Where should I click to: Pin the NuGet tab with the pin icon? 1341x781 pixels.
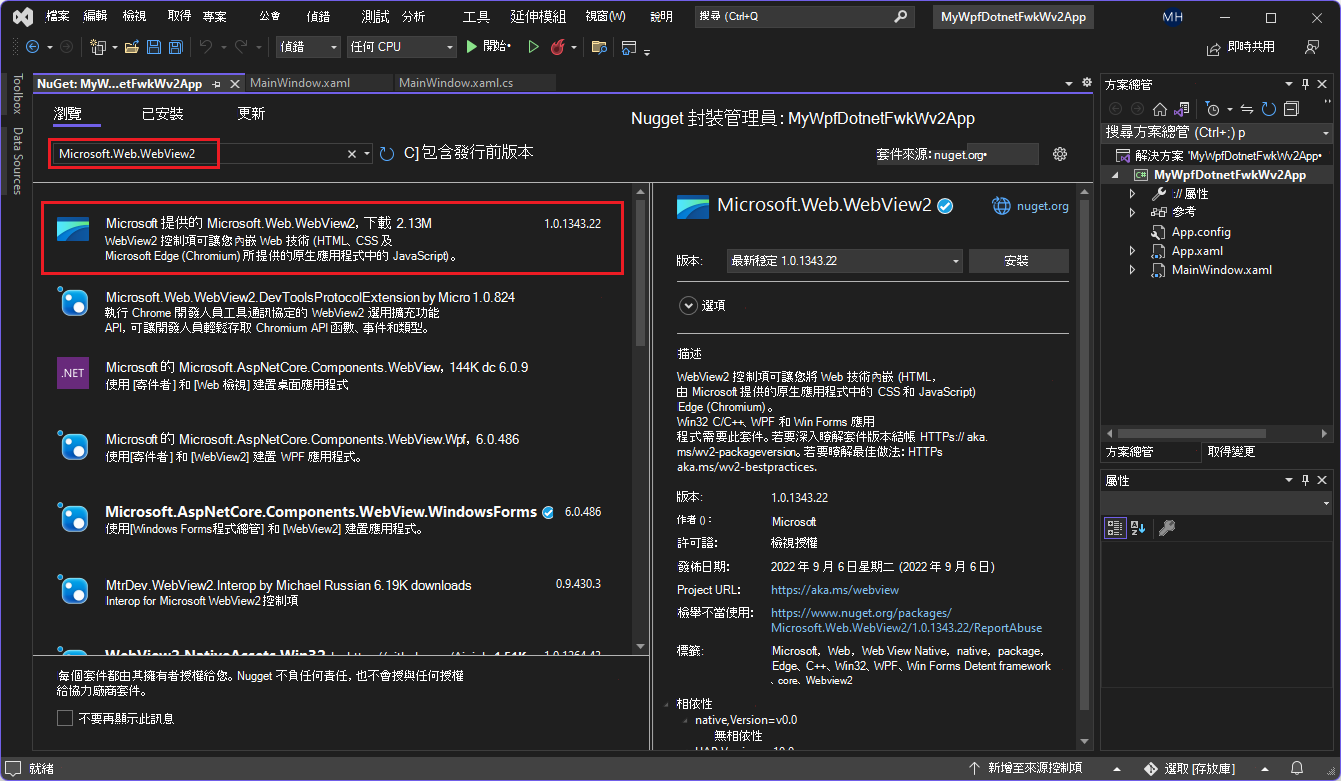pos(217,83)
